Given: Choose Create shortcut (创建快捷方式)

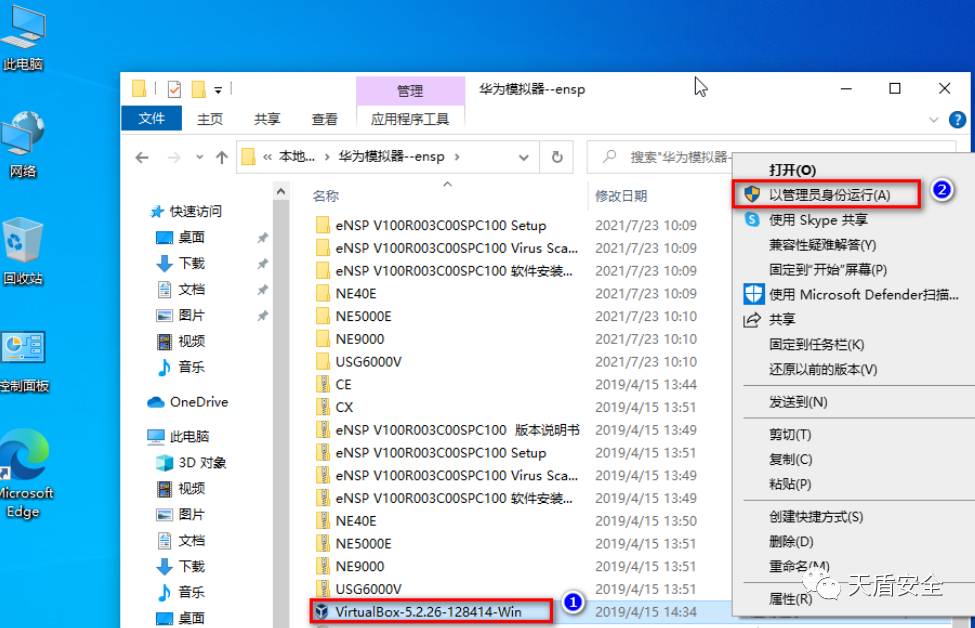Looking at the screenshot, I should coord(816,517).
